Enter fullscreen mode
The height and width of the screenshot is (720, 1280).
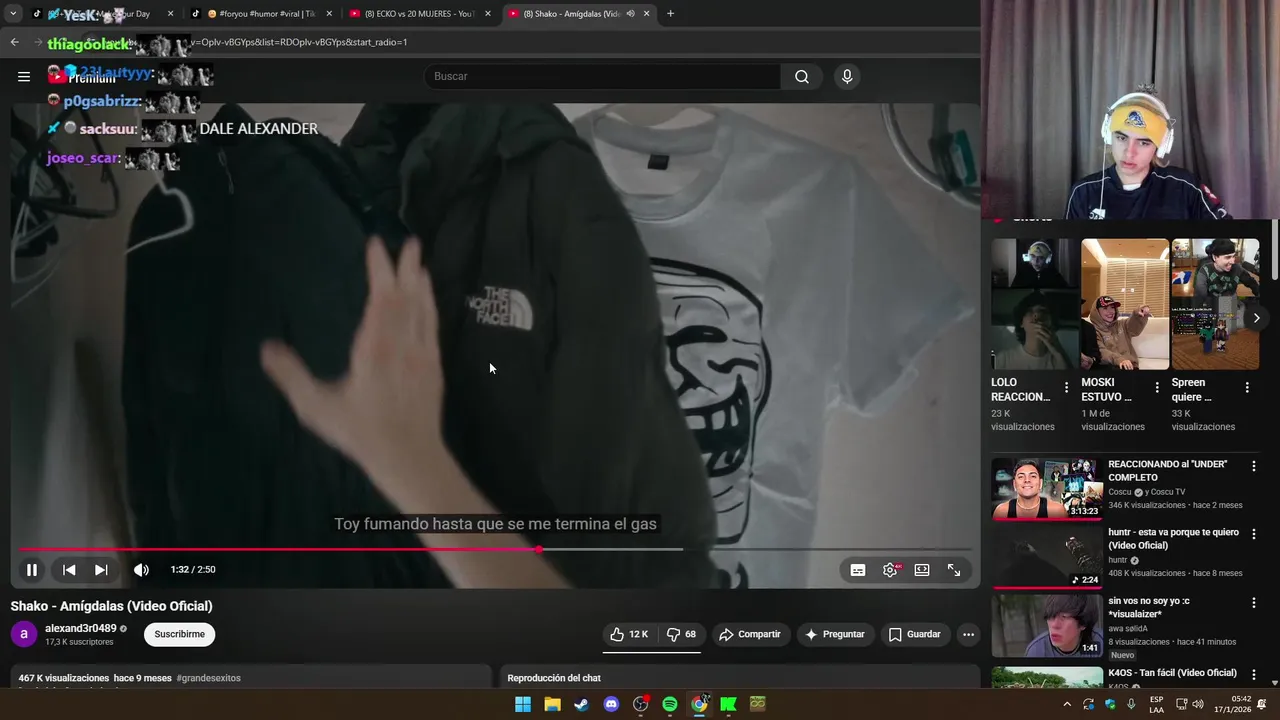click(954, 570)
